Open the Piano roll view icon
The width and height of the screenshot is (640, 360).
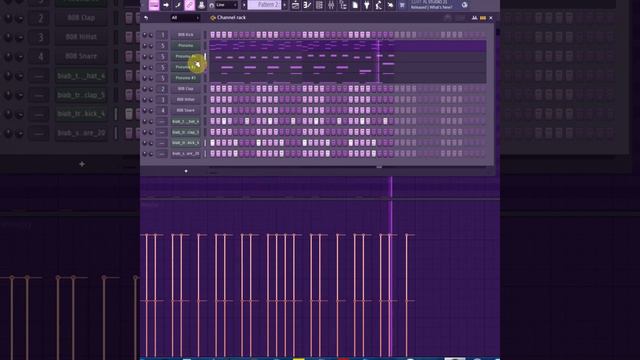[x=307, y=5]
